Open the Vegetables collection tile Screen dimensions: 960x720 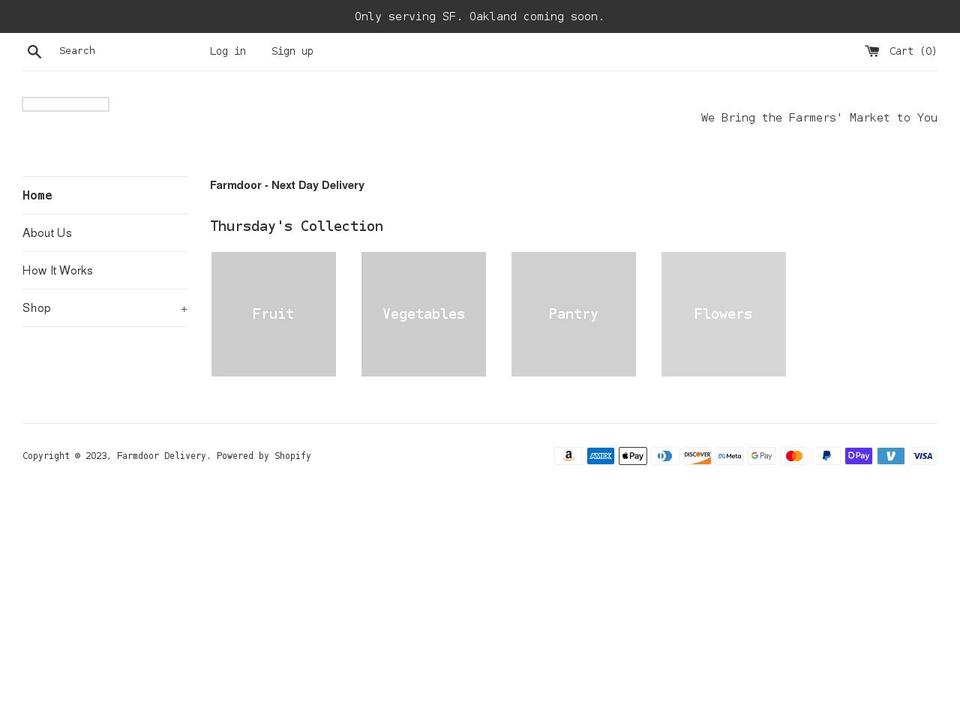(x=423, y=314)
